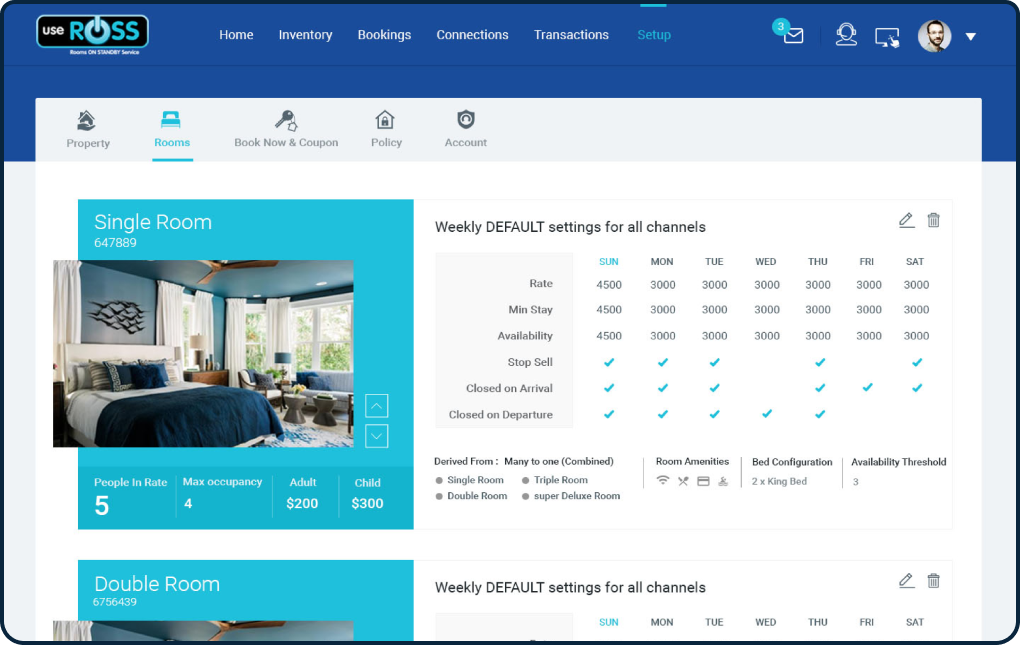Select the Single Room derived-from option

click(469, 480)
